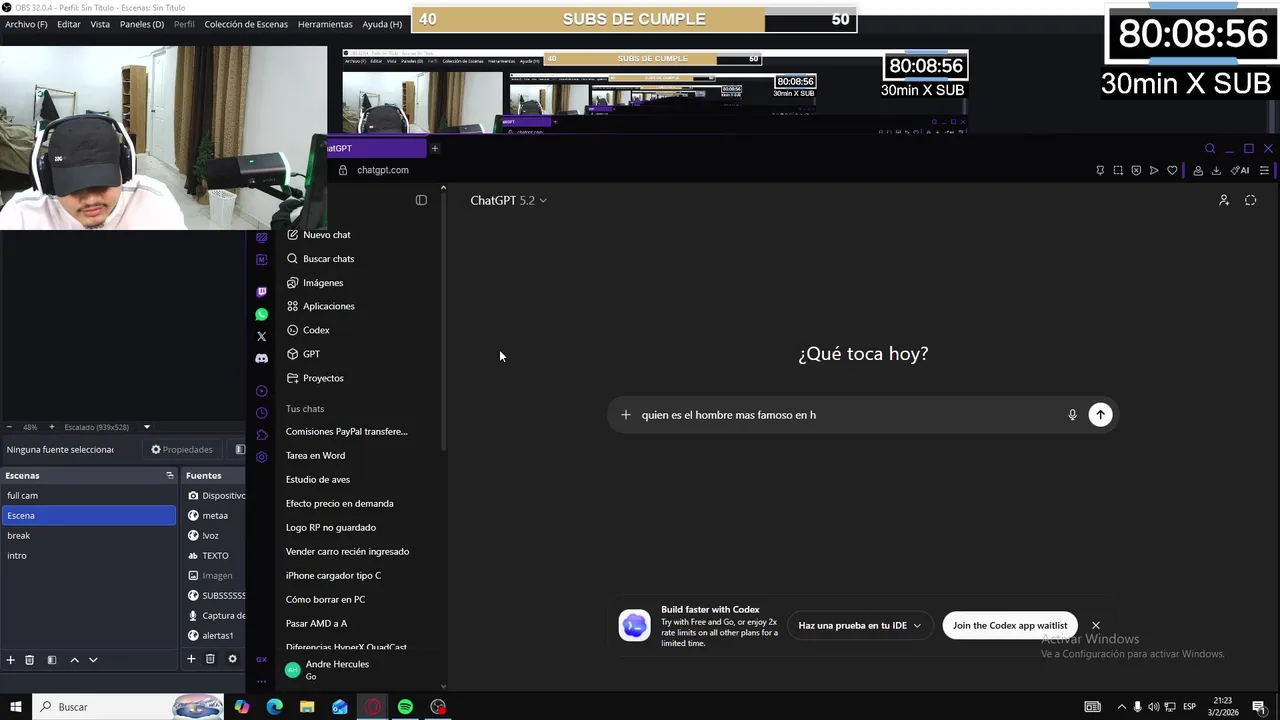Click the heart bookmark icon in address bar

1172,170
